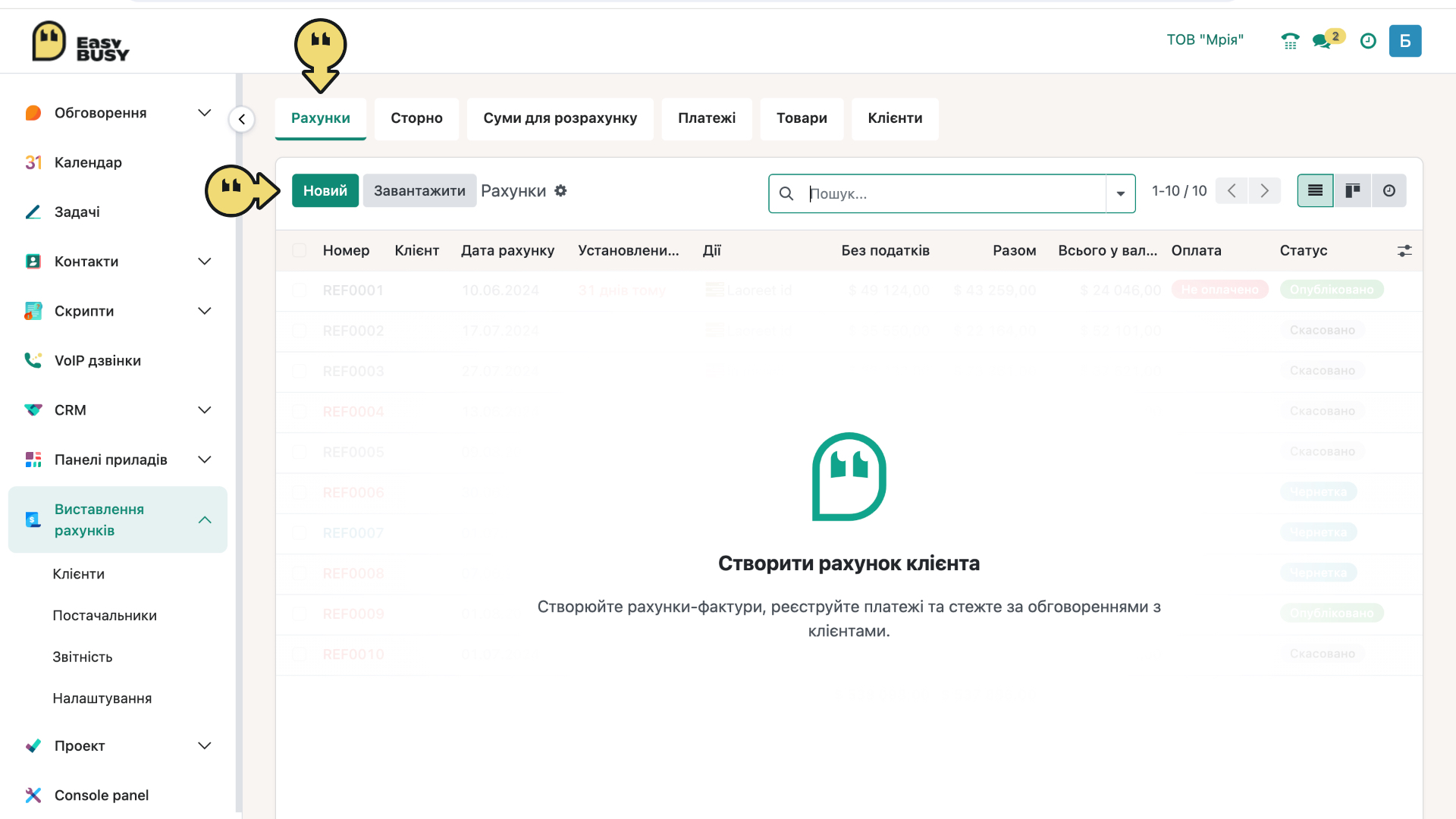This screenshot has width=1456, height=819.
Task: Go to next page of records
Action: click(x=1264, y=191)
